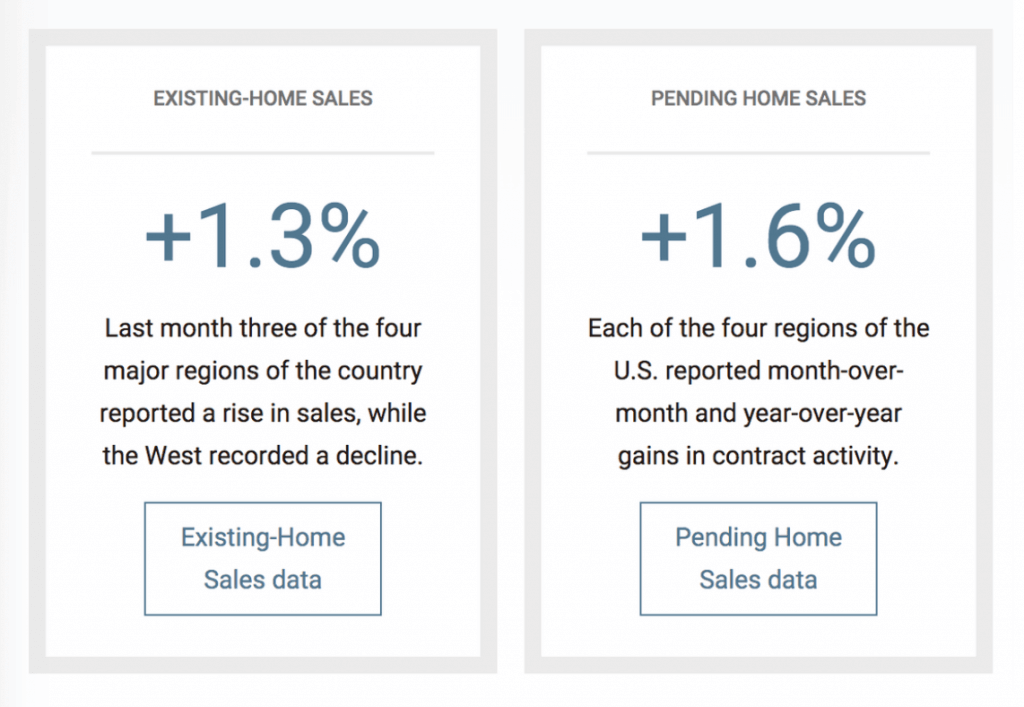Click the line 'U.S. reported month-over-'
Screen dimensions: 1024x707
coord(758,371)
